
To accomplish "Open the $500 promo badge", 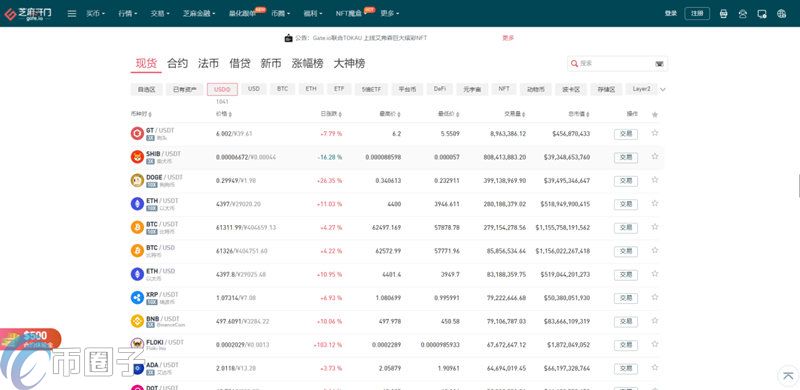I will 31,338.
